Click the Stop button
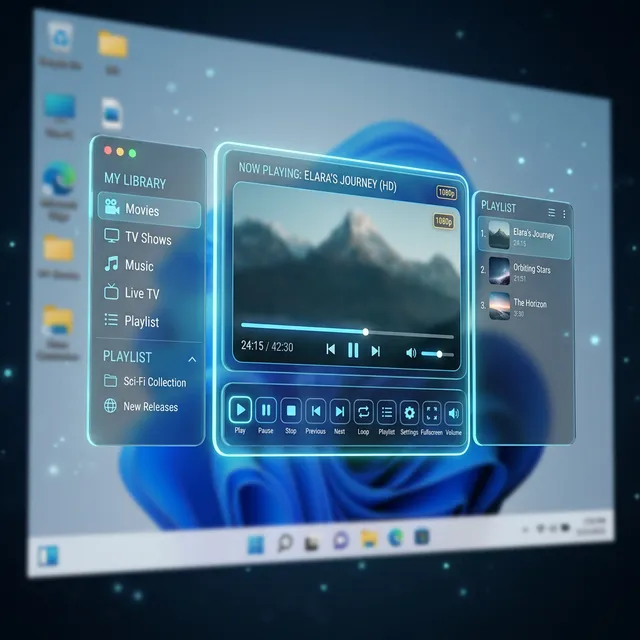This screenshot has height=640, width=640. (x=291, y=411)
